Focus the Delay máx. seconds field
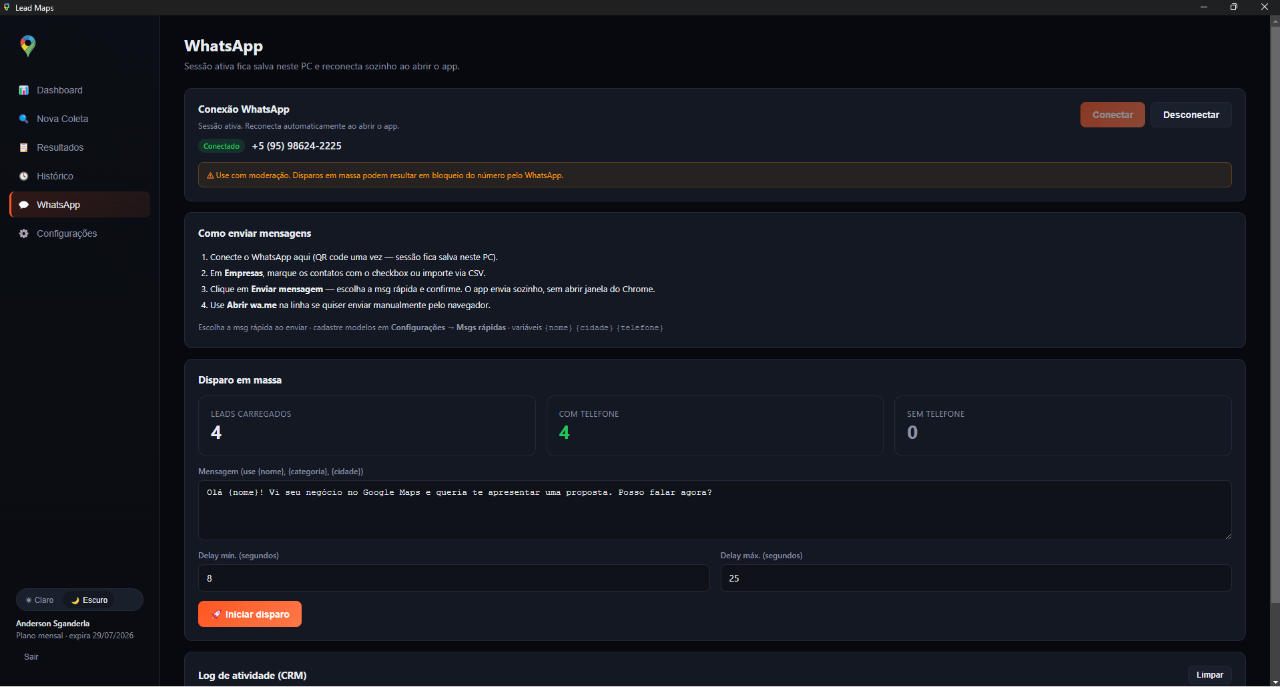Screen dimensions: 1280x687 click(x=976, y=578)
